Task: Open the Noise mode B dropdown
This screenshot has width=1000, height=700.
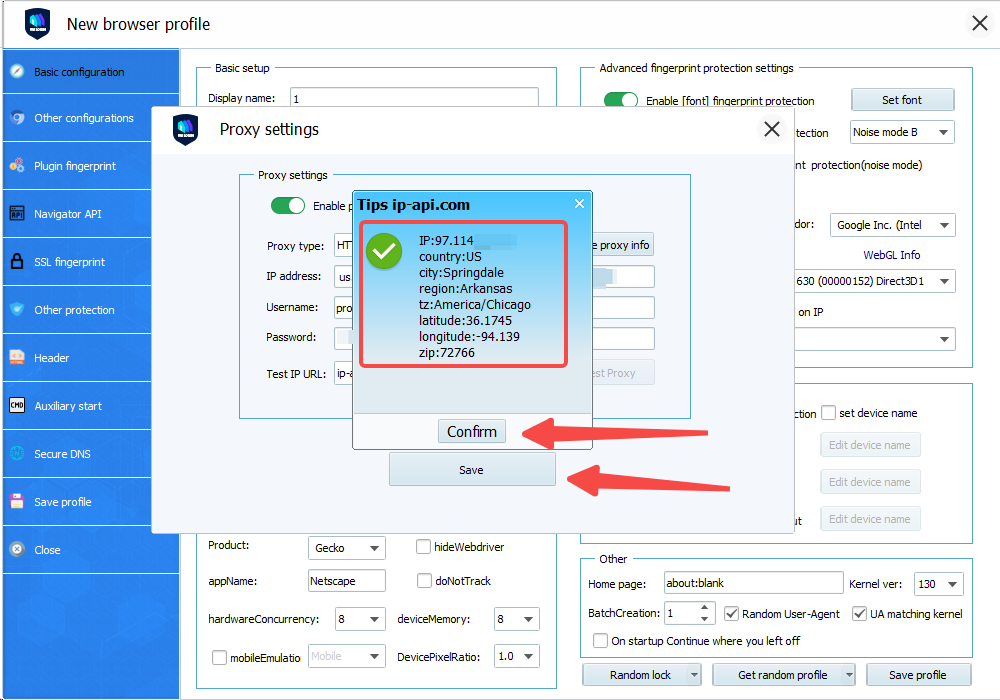Action: 902,132
